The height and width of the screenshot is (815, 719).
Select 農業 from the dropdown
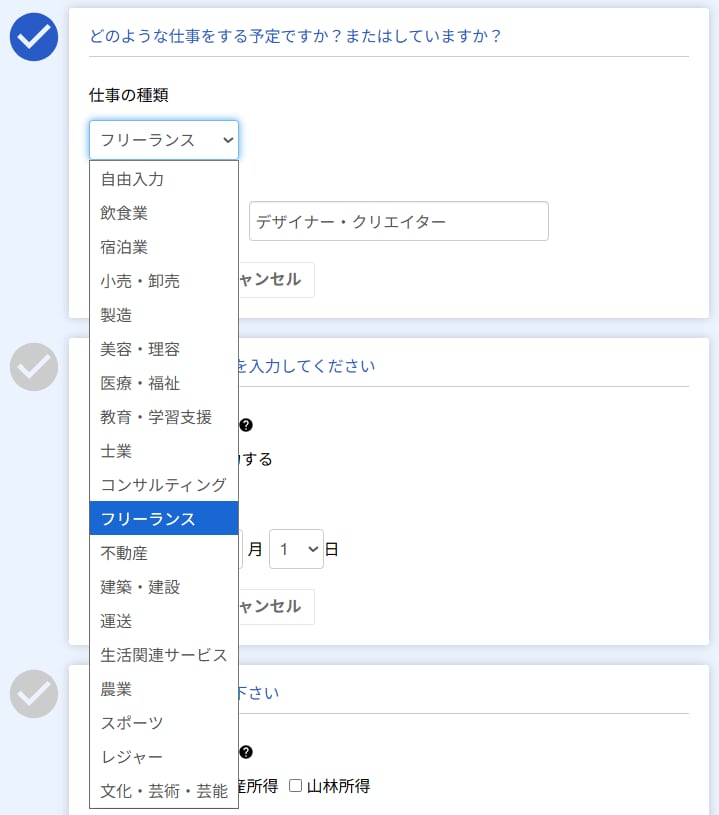point(164,689)
